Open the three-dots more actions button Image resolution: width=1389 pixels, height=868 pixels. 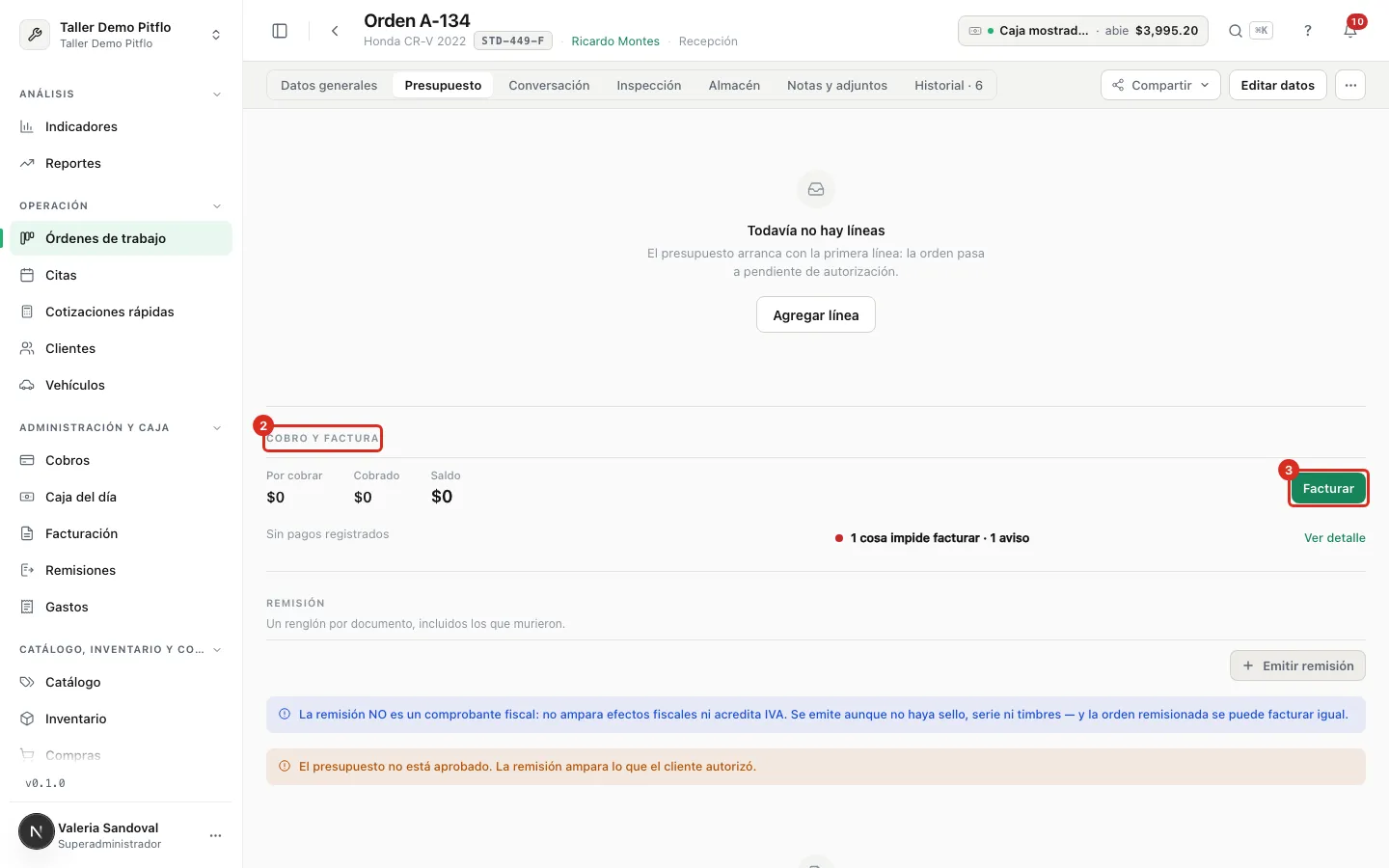tap(1350, 85)
